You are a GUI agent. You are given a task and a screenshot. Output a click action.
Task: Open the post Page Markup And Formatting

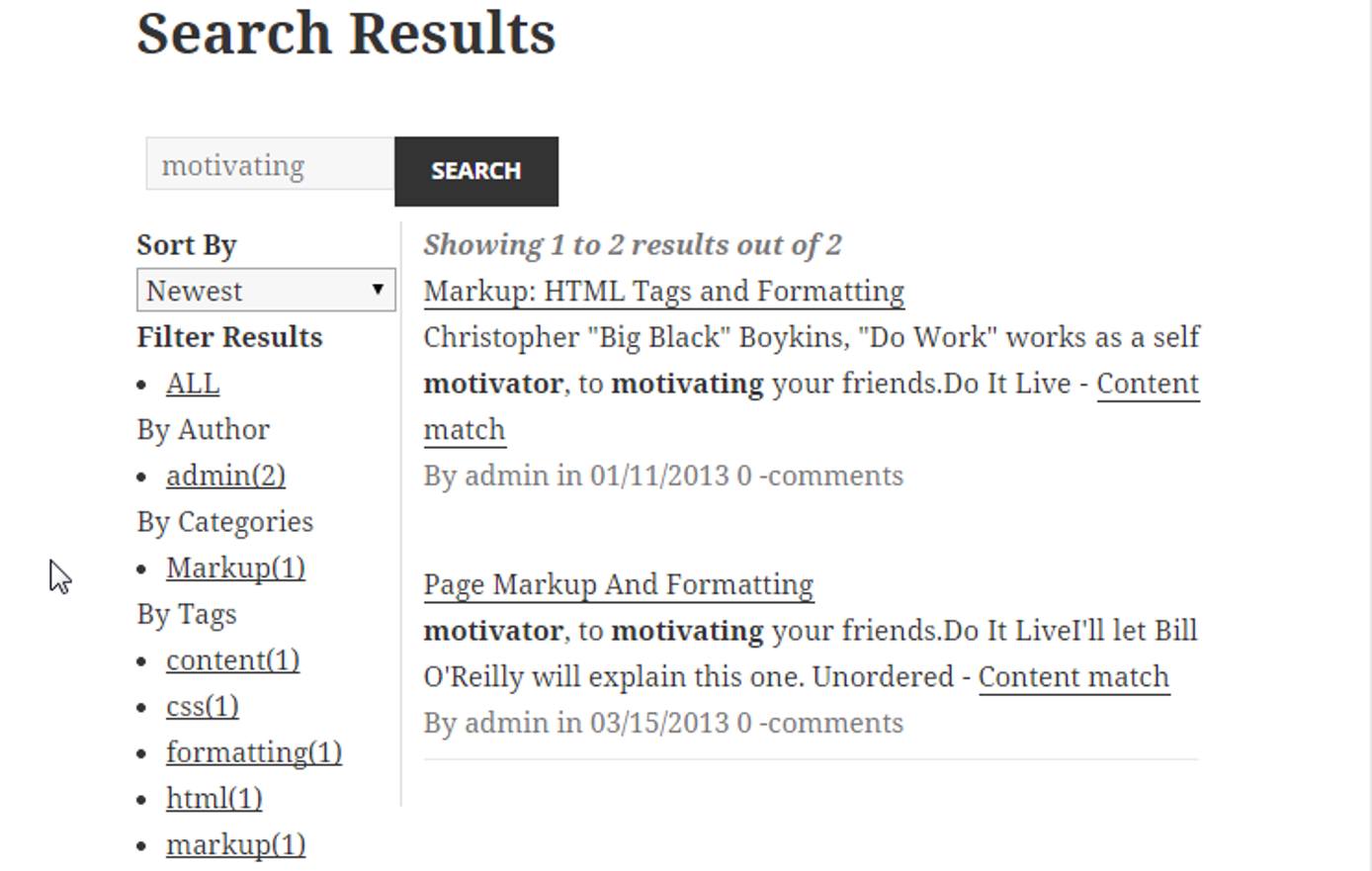pyautogui.click(x=618, y=584)
